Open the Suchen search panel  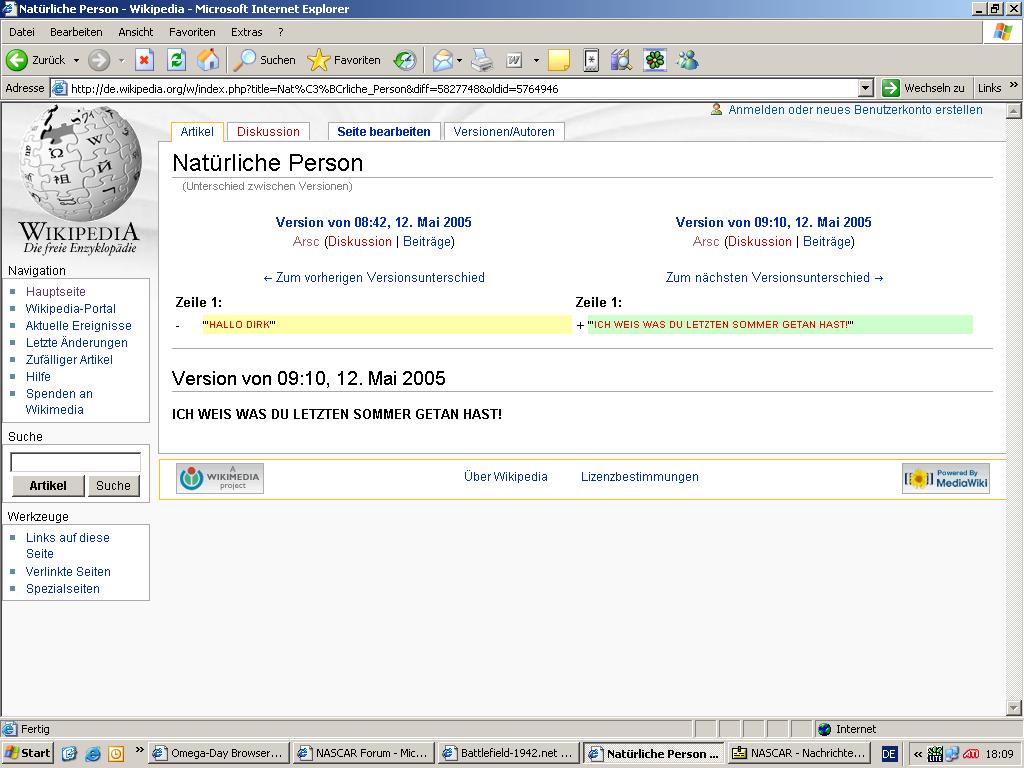[x=264, y=60]
